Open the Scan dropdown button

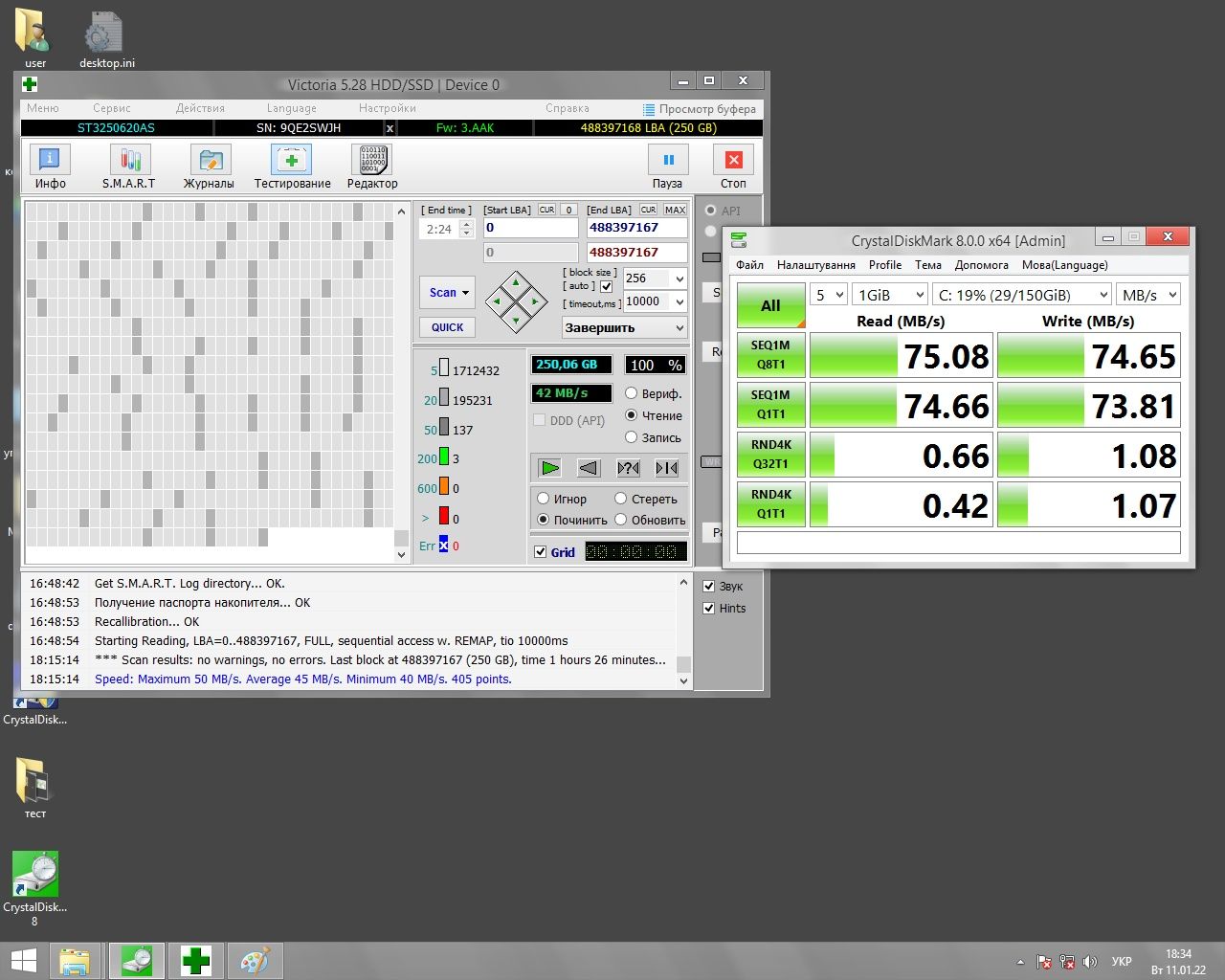pyautogui.click(x=447, y=293)
